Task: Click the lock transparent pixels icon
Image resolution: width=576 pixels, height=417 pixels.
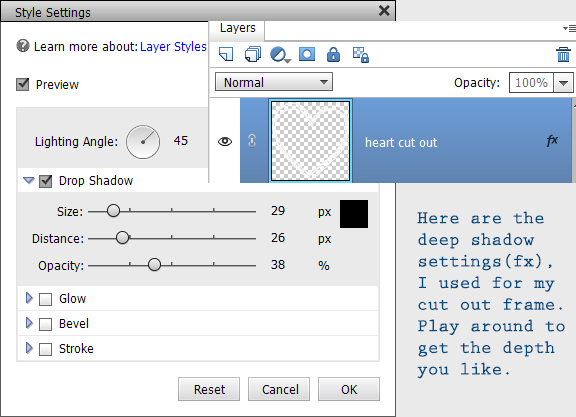Action: pyautogui.click(x=361, y=55)
